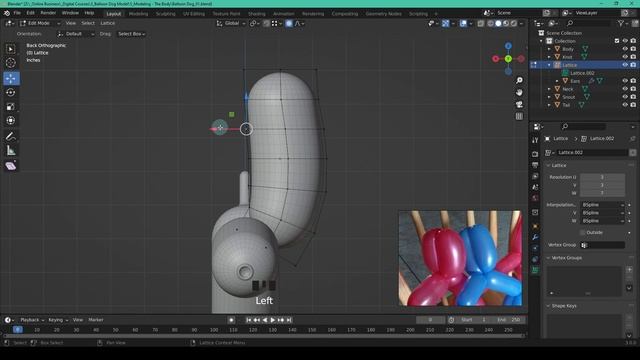Hide the Snout object in viewport
Screen dimensions: 640x360
tap(625, 97)
